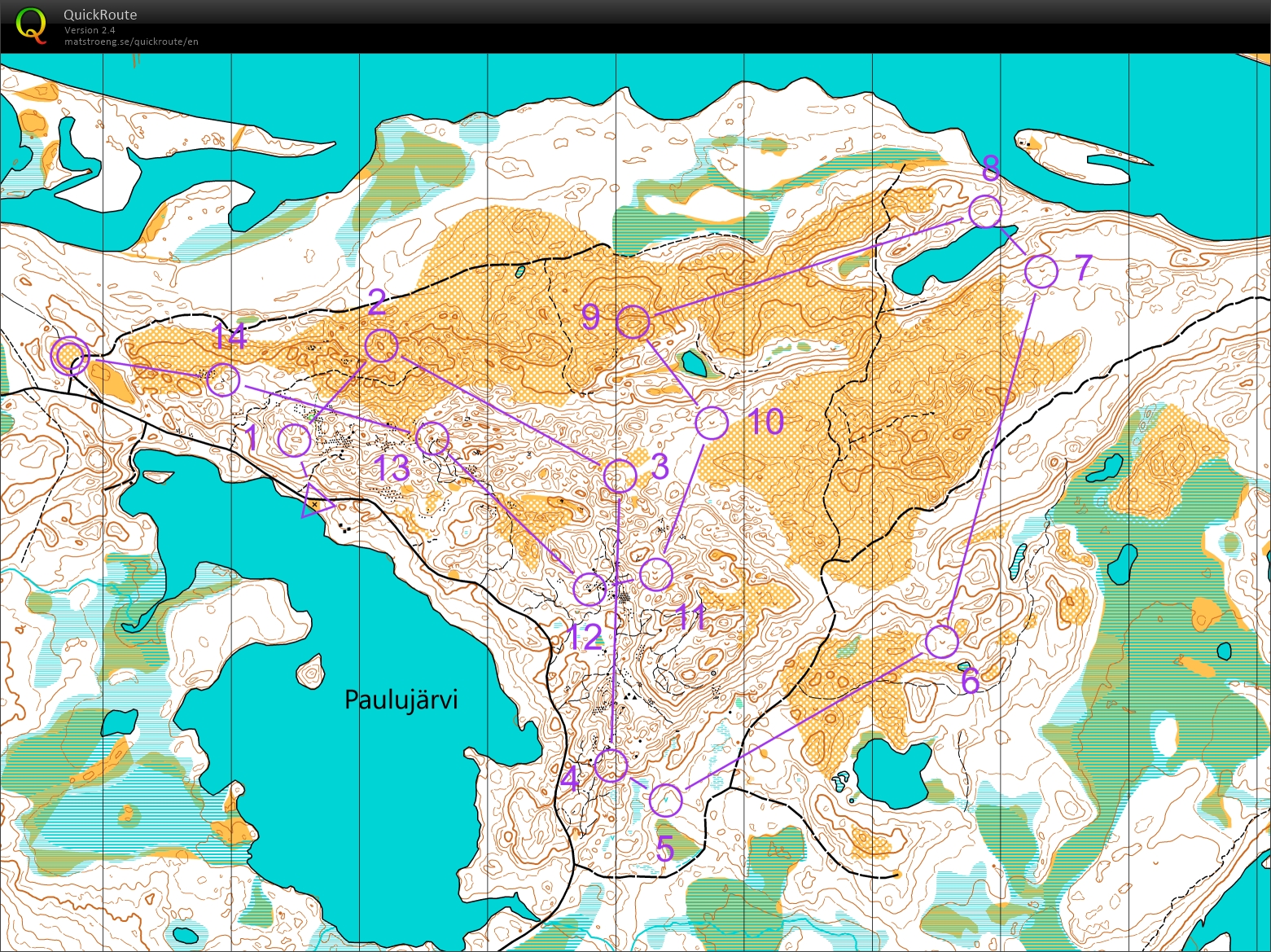
Task: Select the control circle for control 6
Action: [x=942, y=642]
